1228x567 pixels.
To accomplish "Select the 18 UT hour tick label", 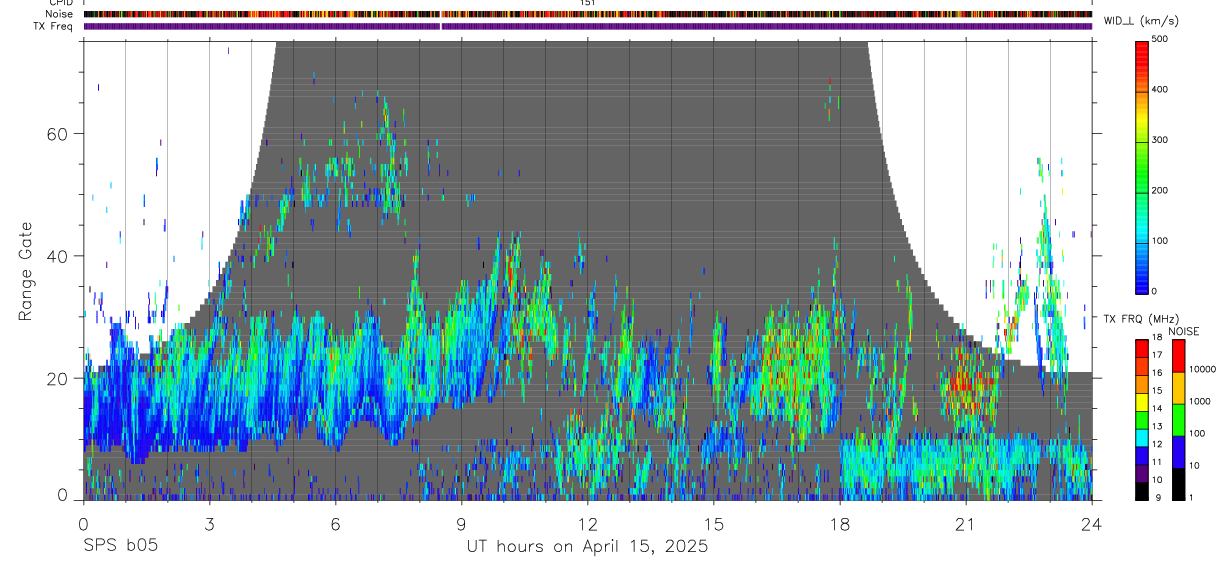I will (840, 523).
